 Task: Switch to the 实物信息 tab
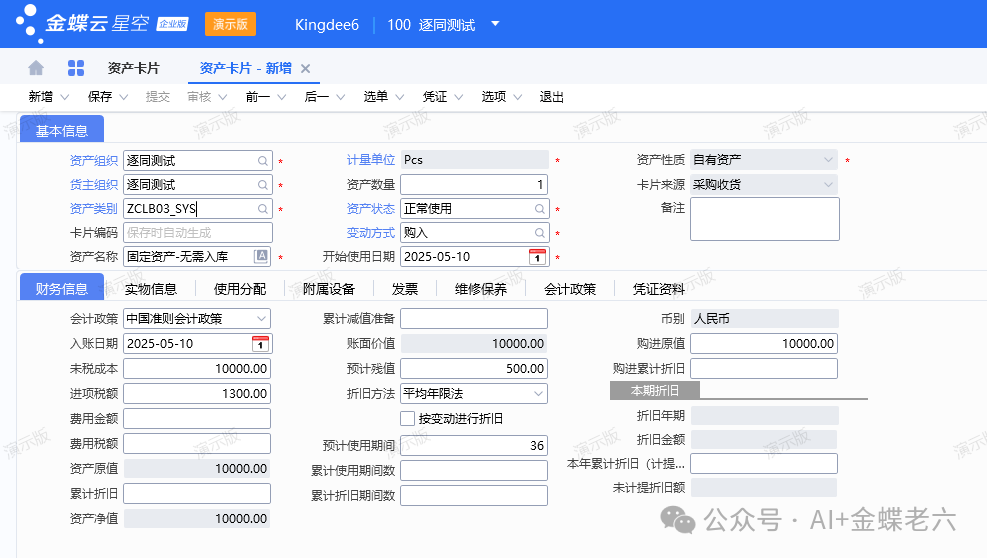[x=151, y=289]
